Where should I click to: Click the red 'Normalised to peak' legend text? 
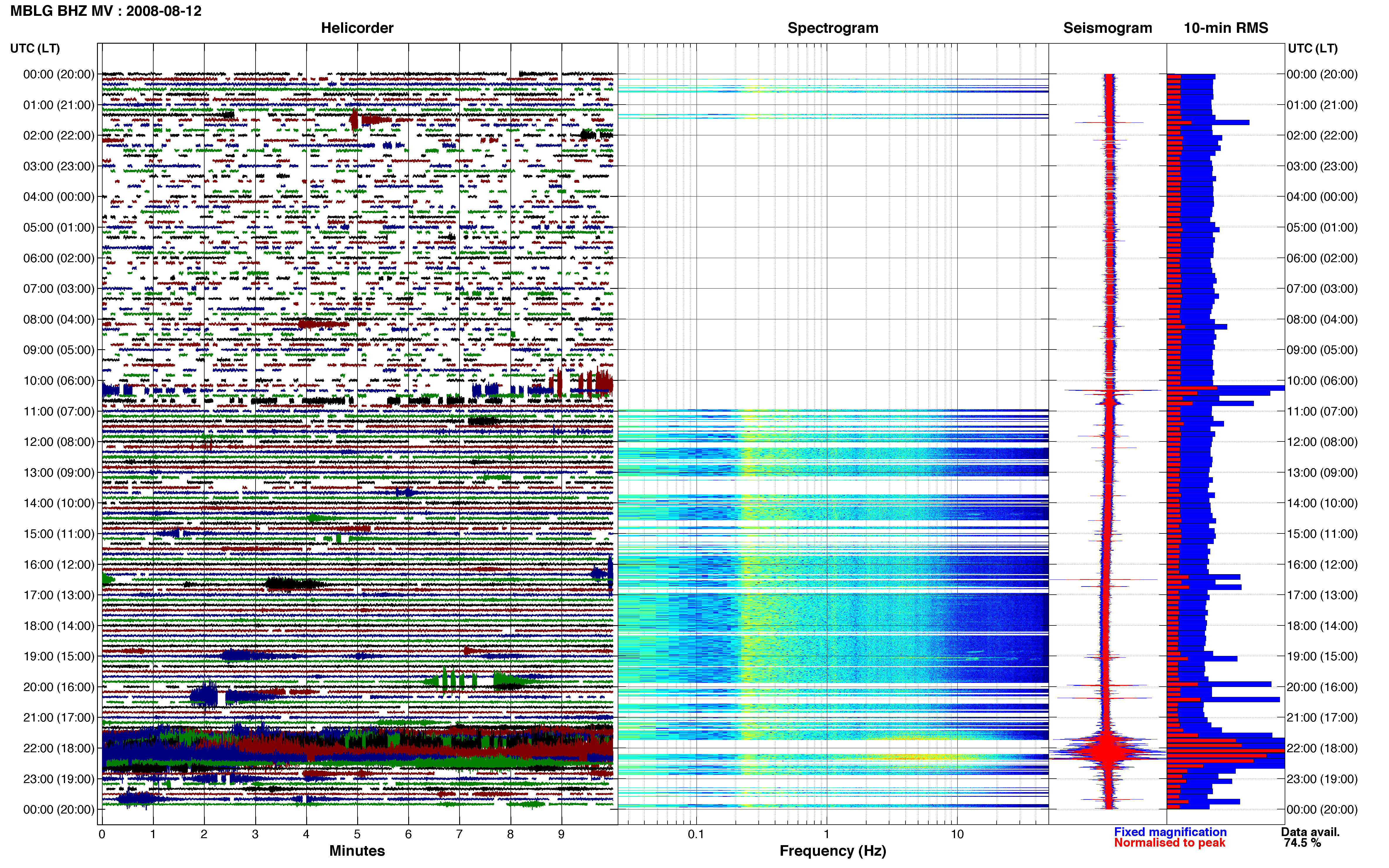click(x=1170, y=843)
